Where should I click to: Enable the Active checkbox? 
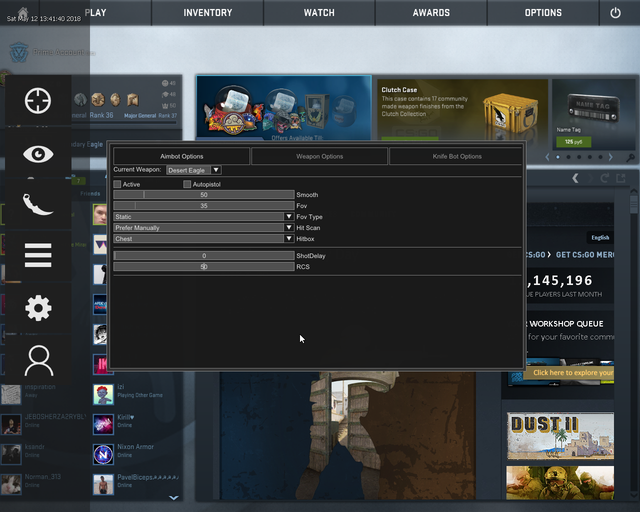[x=118, y=184]
